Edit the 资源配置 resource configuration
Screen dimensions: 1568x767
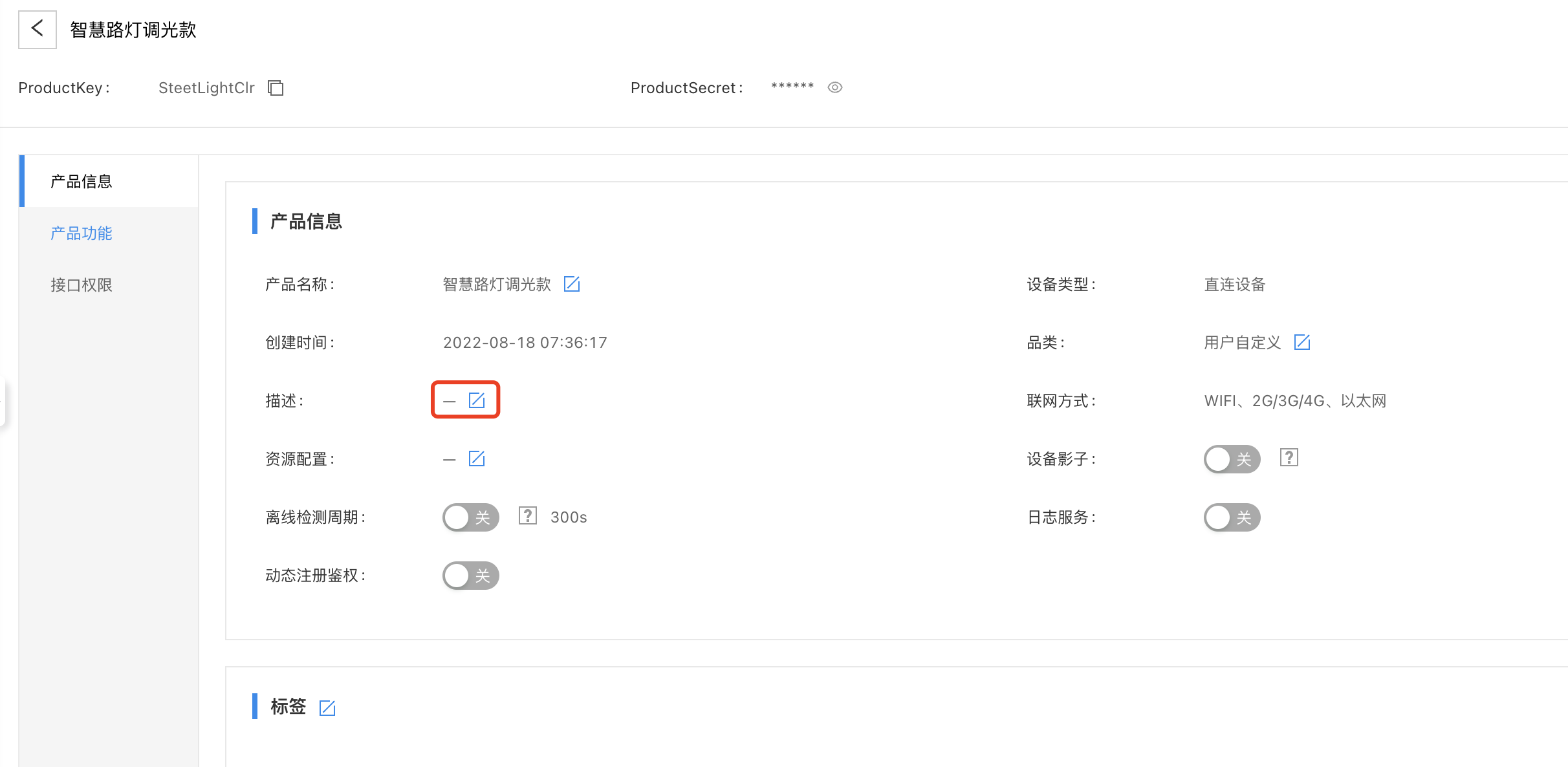477,459
